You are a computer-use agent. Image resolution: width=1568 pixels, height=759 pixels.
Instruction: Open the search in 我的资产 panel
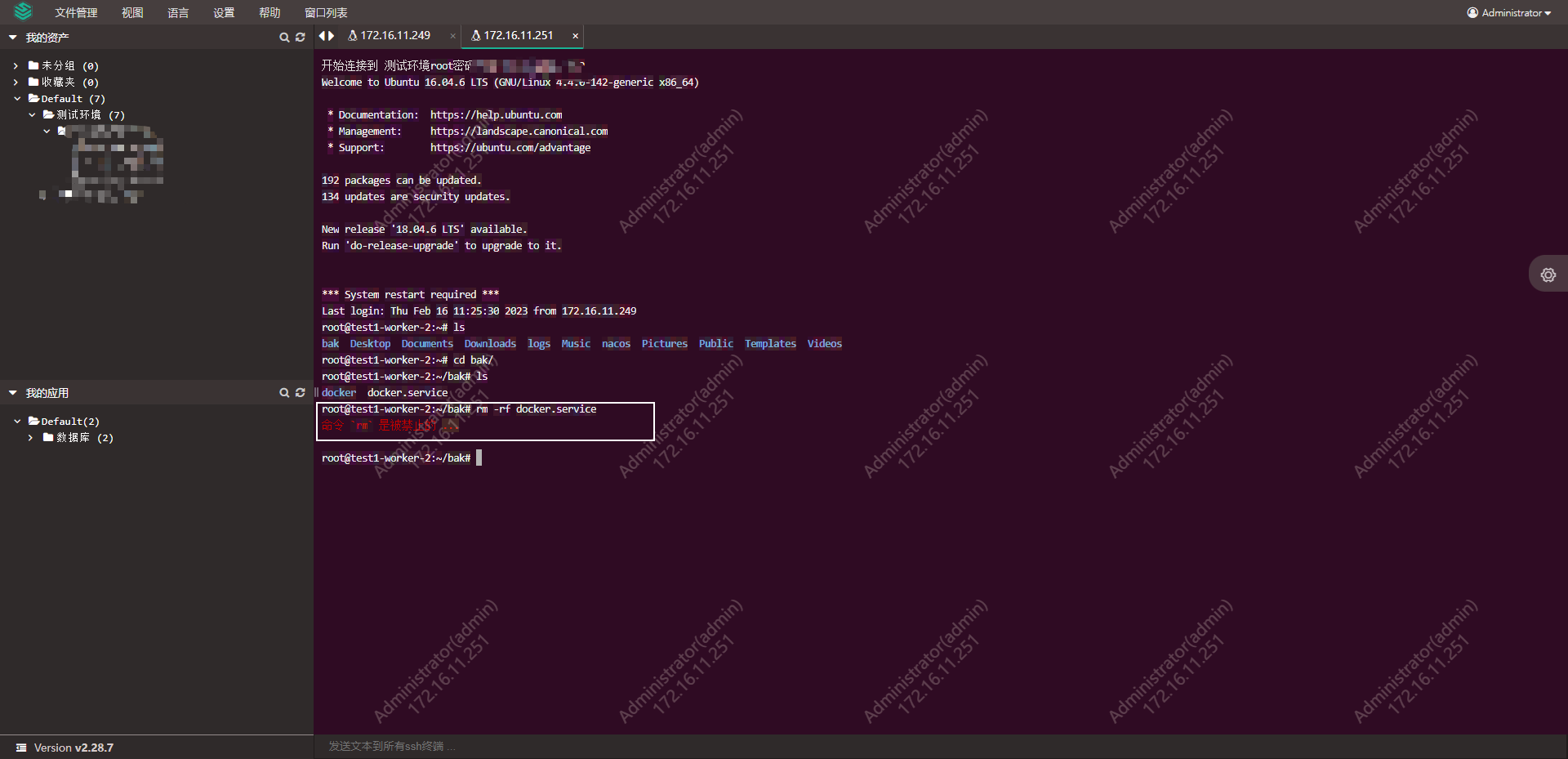coord(283,37)
